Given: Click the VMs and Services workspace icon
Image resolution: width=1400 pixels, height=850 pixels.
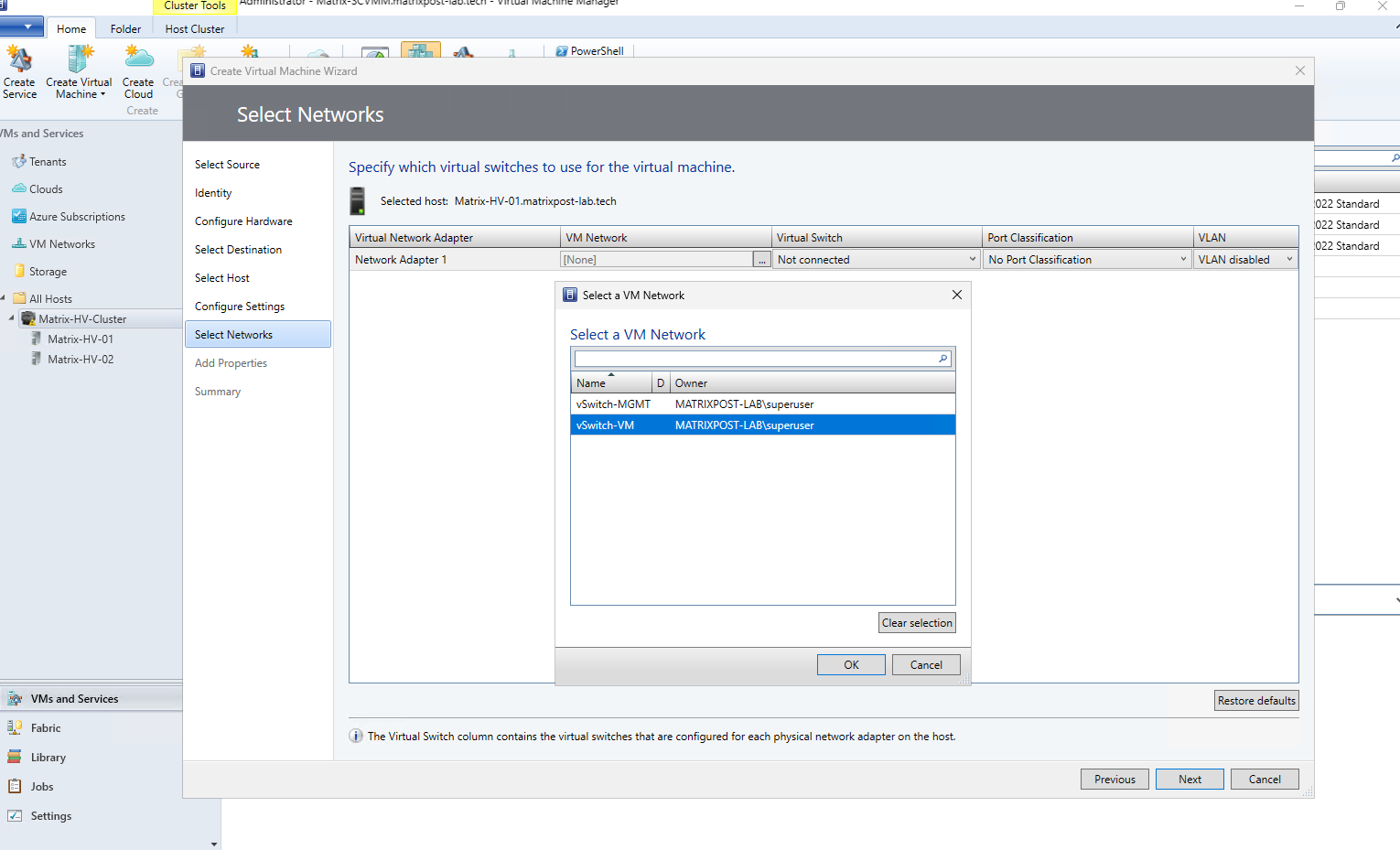Looking at the screenshot, I should click(15, 699).
